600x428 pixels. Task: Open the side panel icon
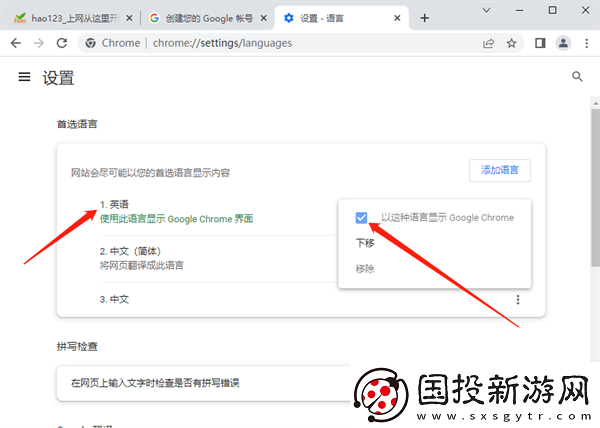click(x=540, y=43)
